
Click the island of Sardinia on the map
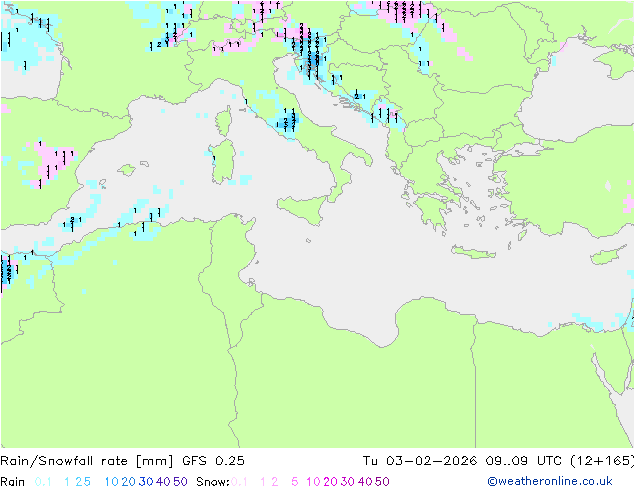pos(223,162)
